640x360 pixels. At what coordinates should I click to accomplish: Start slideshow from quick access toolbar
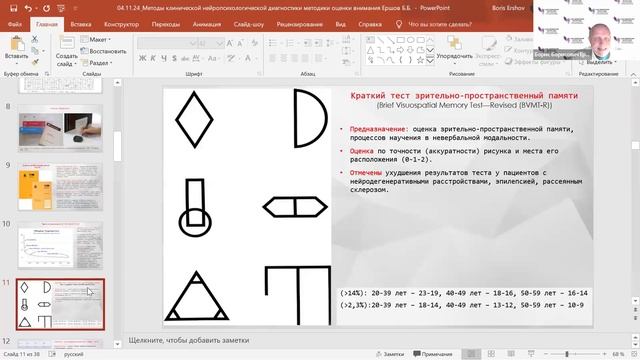pyautogui.click(x=61, y=8)
